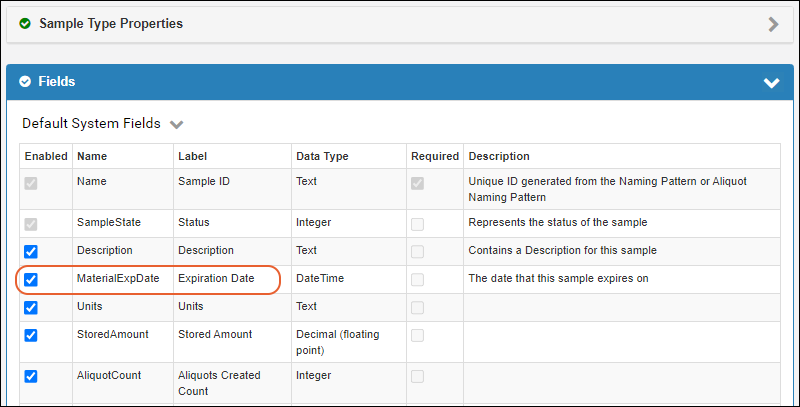This screenshot has height=407, width=800.
Task: Uncheck Enabled for AliquotCount
Action: pyautogui.click(x=31, y=376)
